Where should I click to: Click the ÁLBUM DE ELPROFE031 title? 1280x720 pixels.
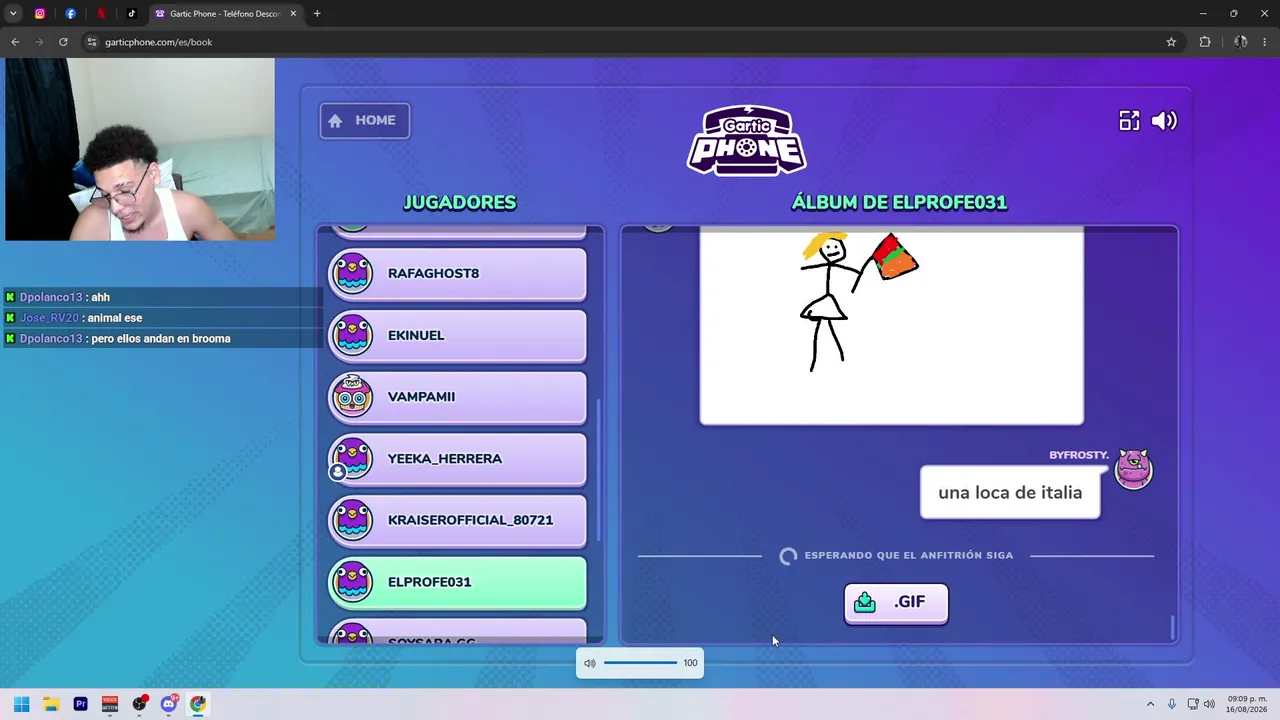[x=899, y=202]
